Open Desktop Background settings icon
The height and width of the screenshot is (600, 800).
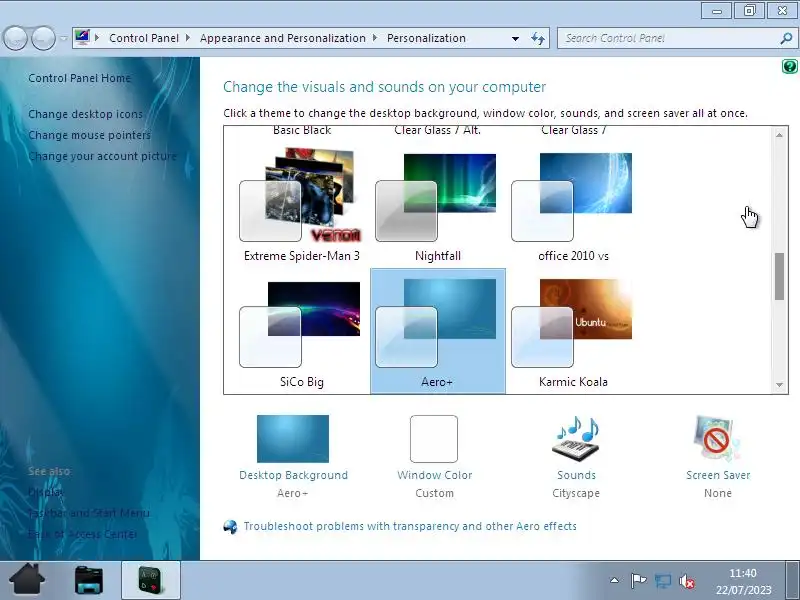293,439
